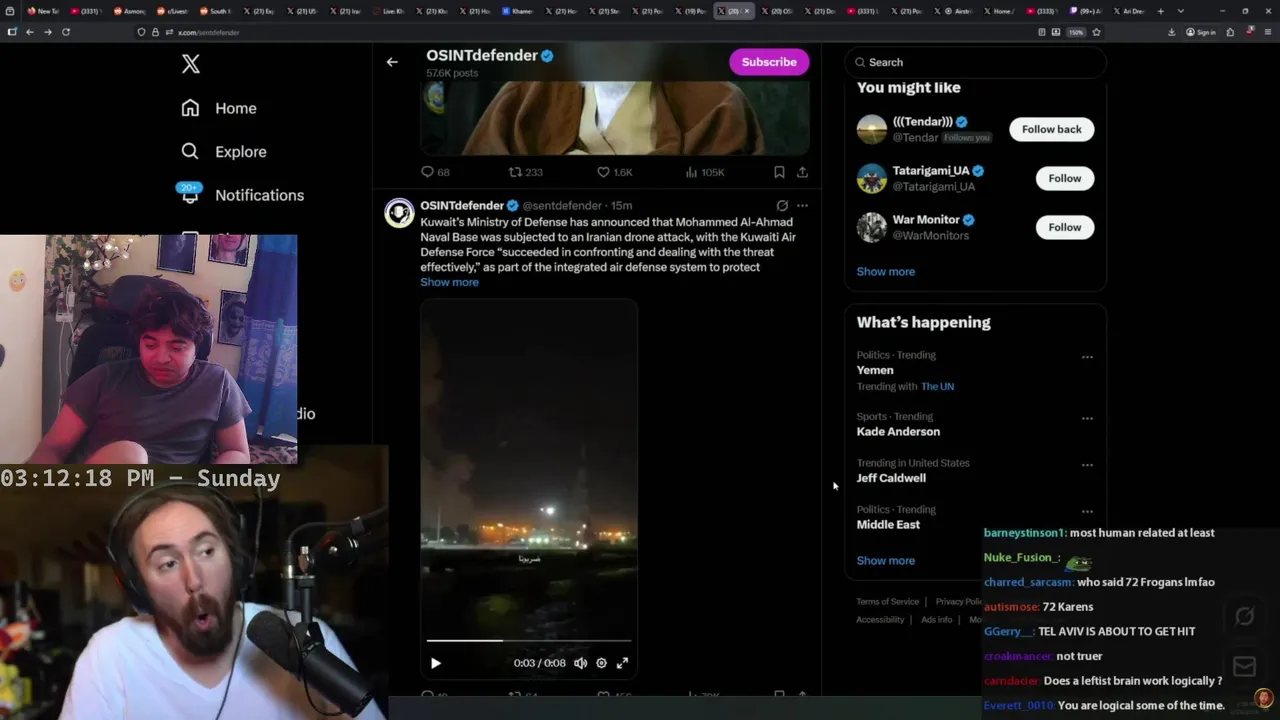Screen dimensions: 1280x720
Task: Subscribe to OSINTdefender
Action: coord(769,62)
